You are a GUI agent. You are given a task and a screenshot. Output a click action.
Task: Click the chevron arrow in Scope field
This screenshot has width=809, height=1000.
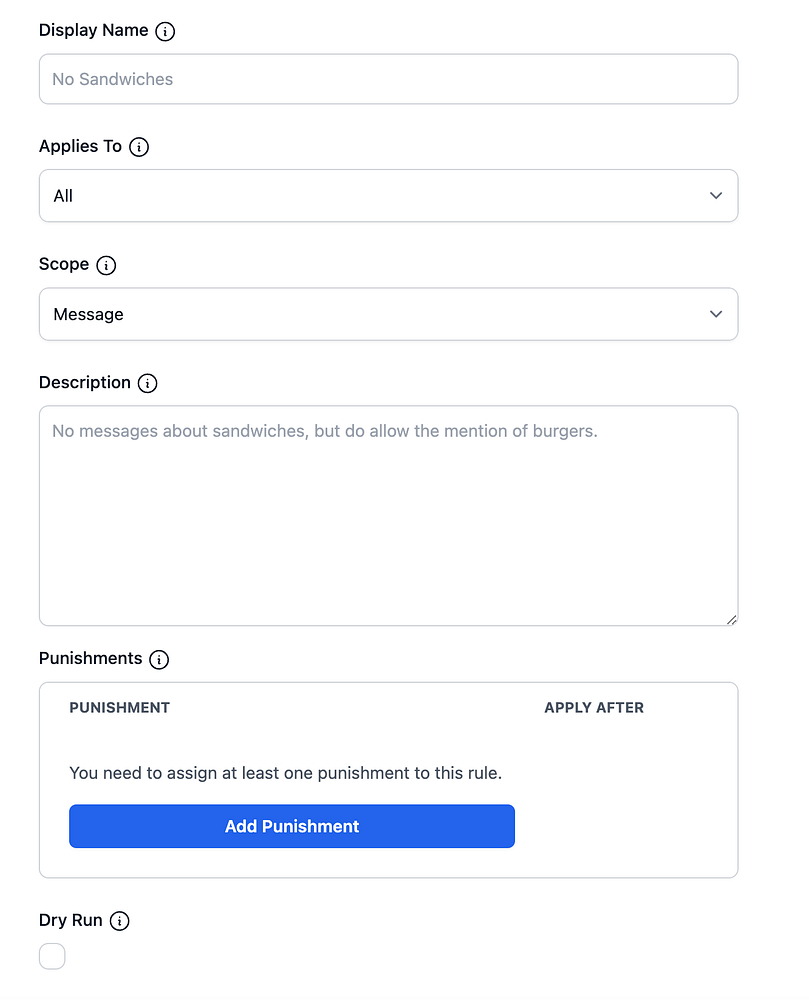click(716, 314)
